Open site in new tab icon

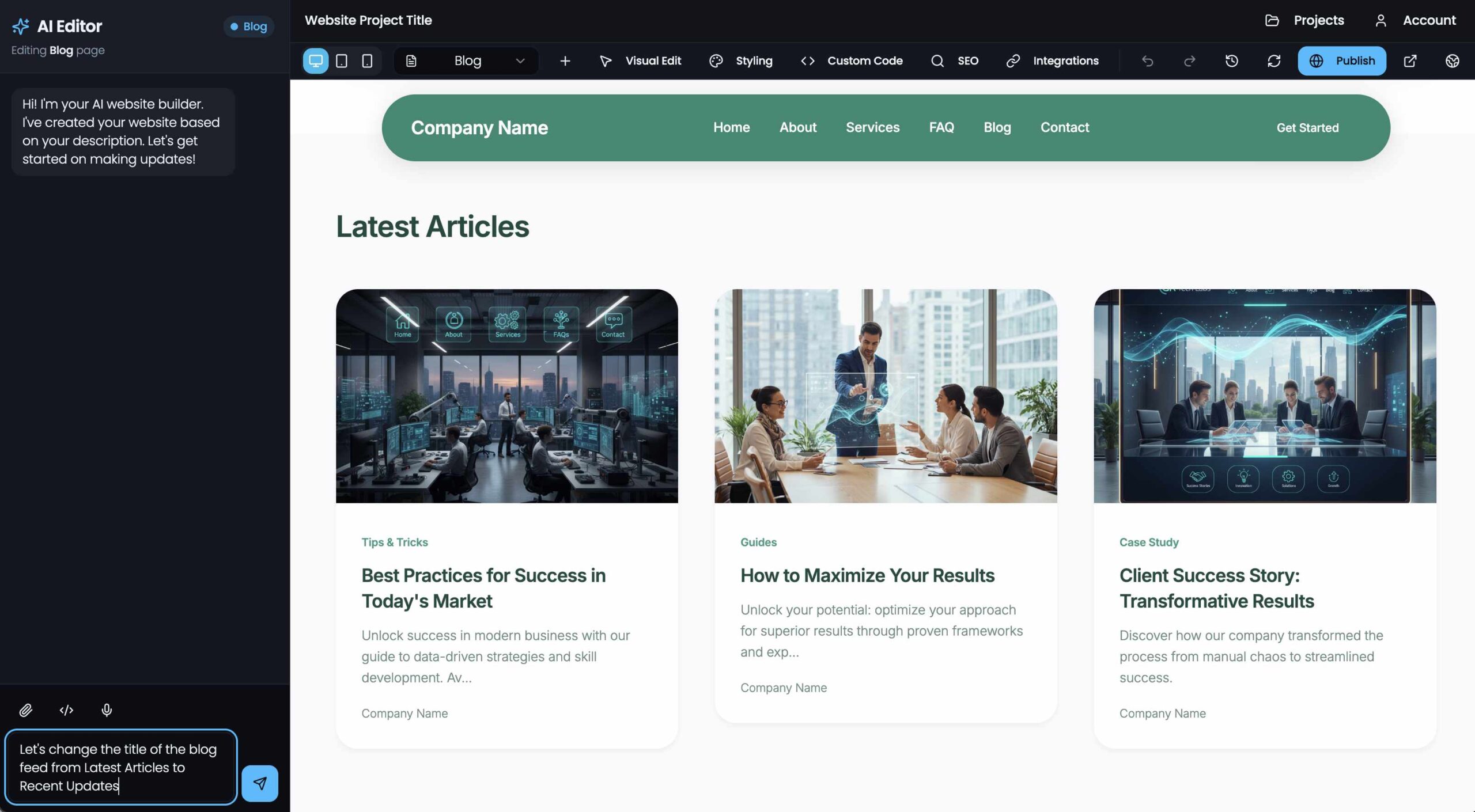pyautogui.click(x=1410, y=60)
